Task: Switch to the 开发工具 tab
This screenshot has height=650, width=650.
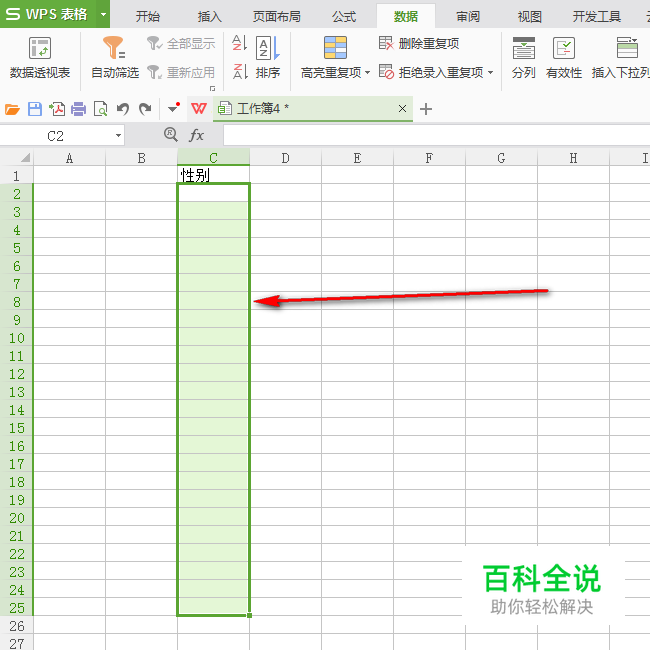Action: pyautogui.click(x=597, y=17)
